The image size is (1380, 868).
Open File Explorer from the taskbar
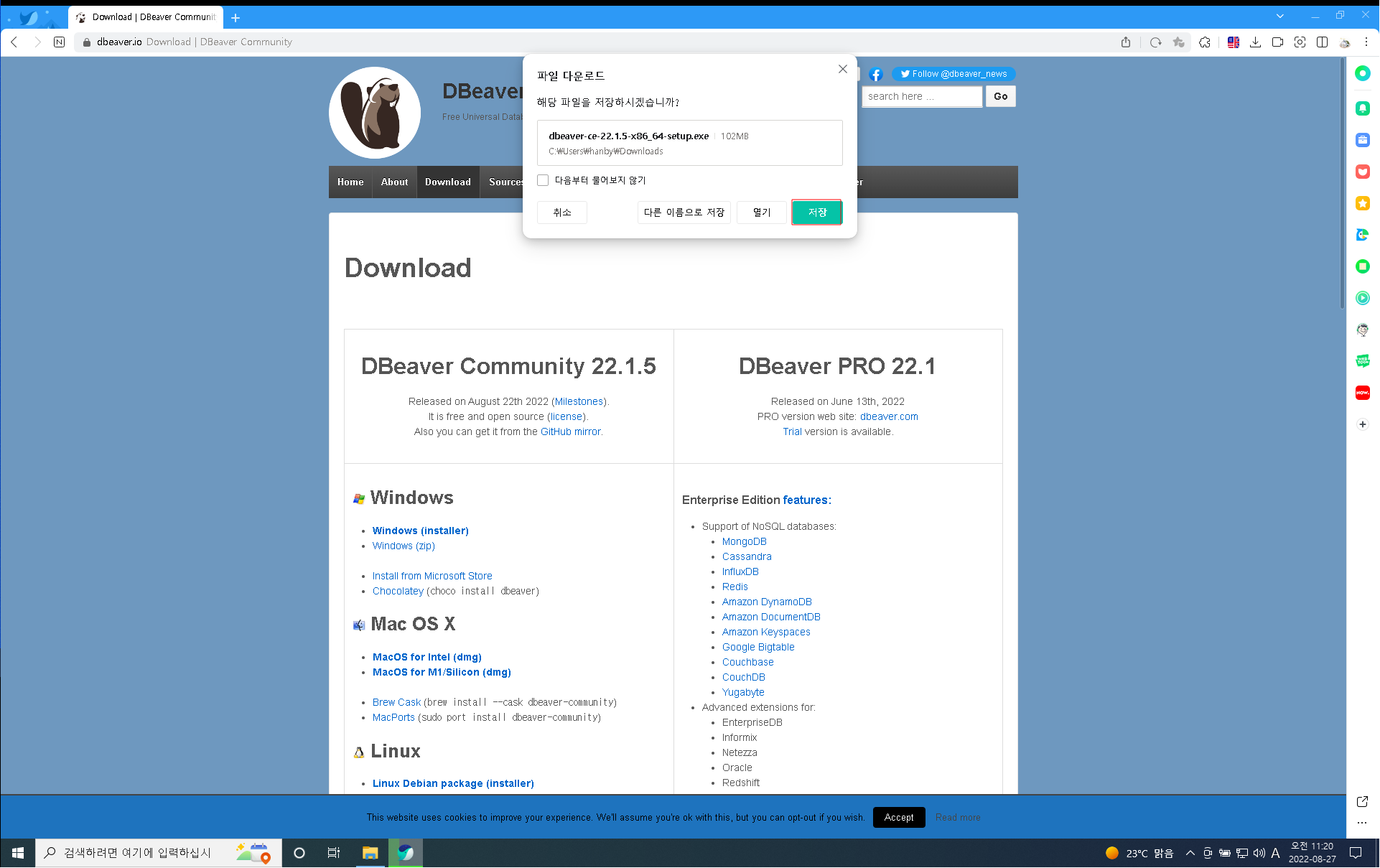pos(370,853)
